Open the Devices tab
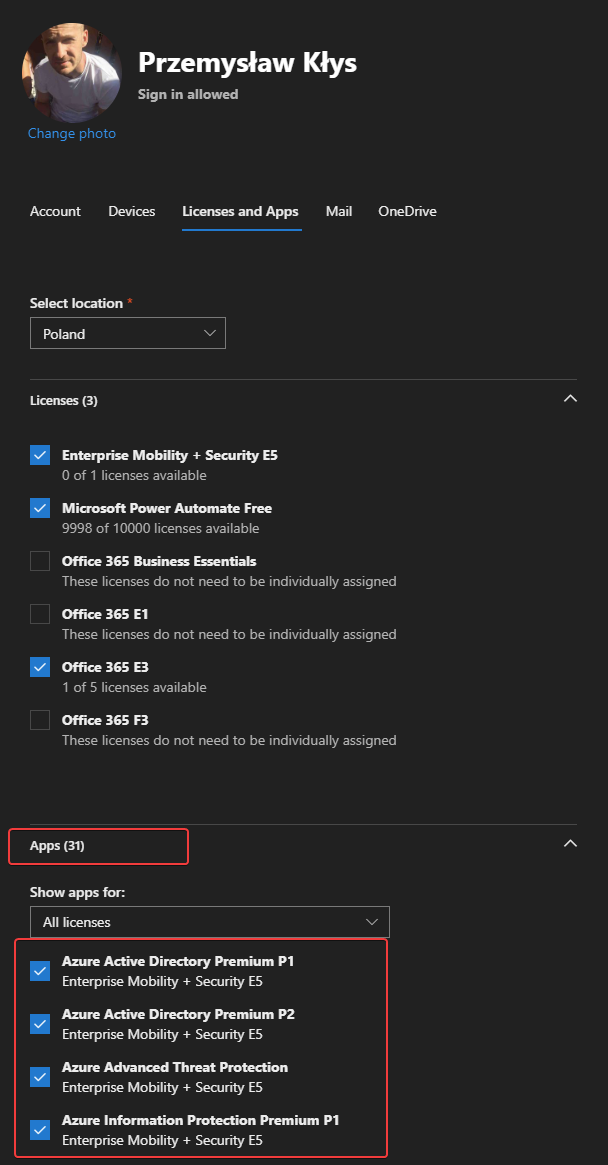This screenshot has height=1165, width=608. click(x=131, y=211)
